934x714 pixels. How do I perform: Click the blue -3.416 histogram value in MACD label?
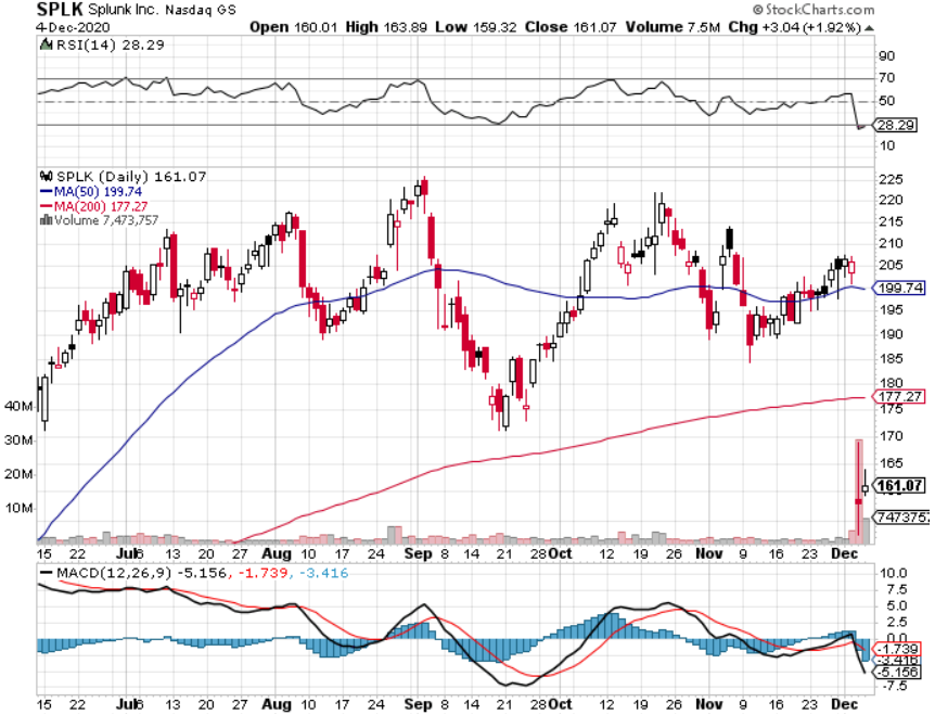(x=323, y=573)
